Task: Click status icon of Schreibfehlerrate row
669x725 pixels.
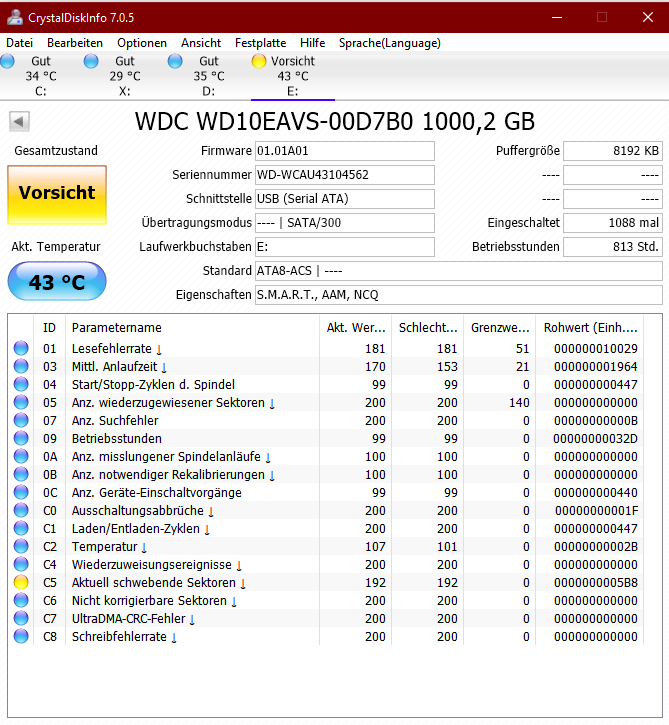Action: (21, 637)
